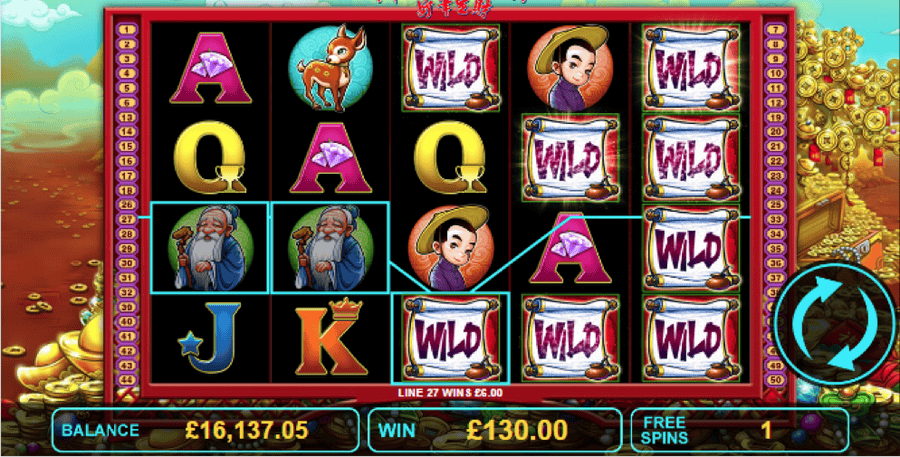The width and height of the screenshot is (900, 457).
Task: Click the Line 27 wins message
Action: click(x=451, y=393)
